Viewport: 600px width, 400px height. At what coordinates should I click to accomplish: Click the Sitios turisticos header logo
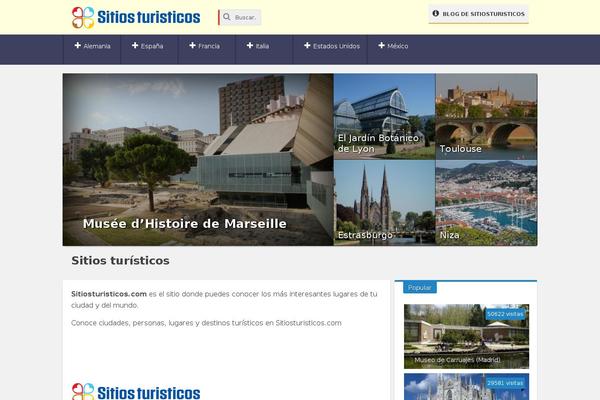[x=136, y=17]
